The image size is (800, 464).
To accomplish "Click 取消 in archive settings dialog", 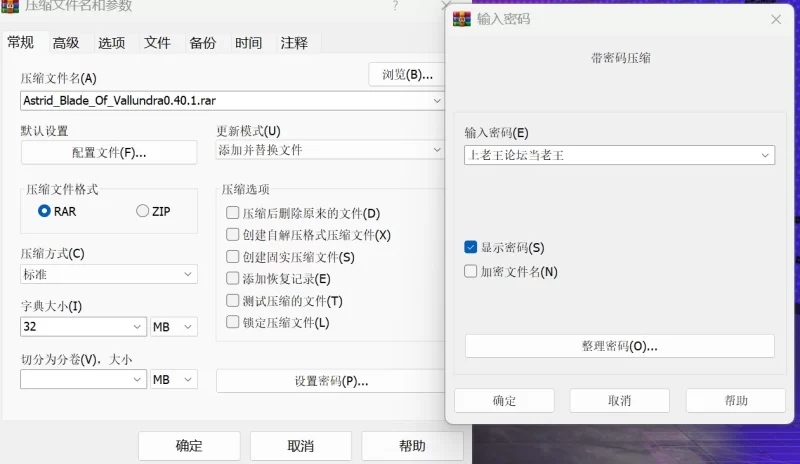I will coord(301,446).
